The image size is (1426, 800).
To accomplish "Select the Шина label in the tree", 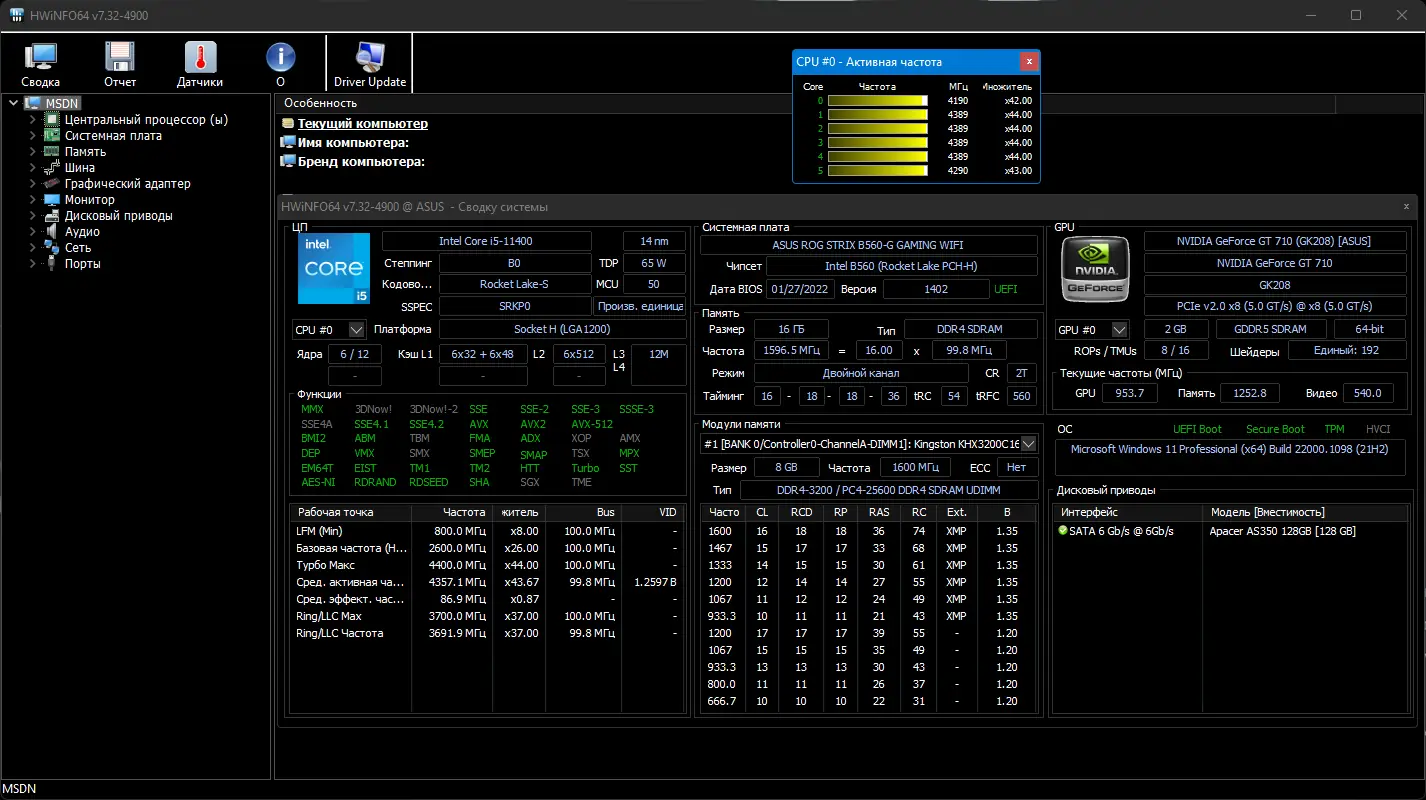I will pyautogui.click(x=80, y=168).
